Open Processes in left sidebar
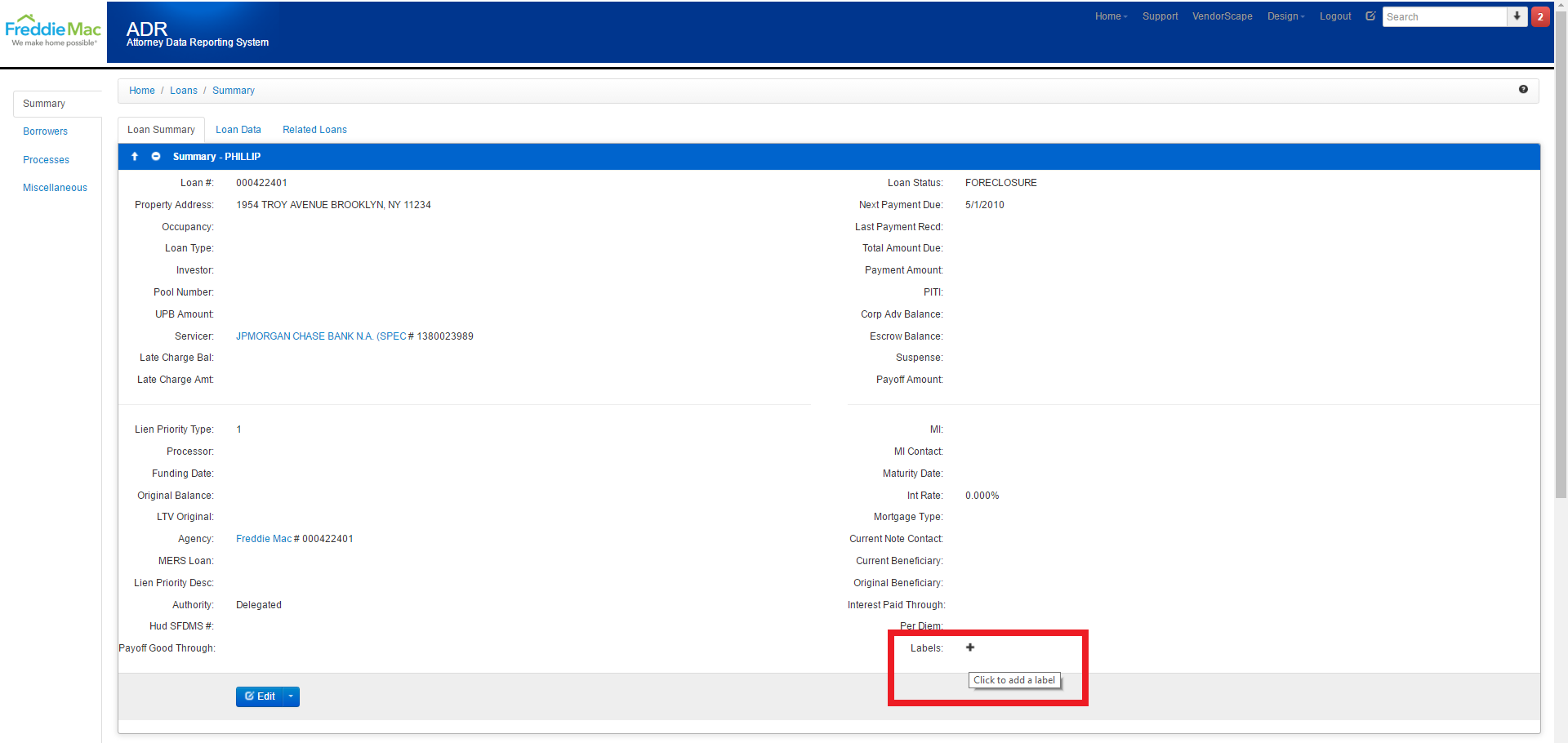The height and width of the screenshot is (743, 1568). 46,160
